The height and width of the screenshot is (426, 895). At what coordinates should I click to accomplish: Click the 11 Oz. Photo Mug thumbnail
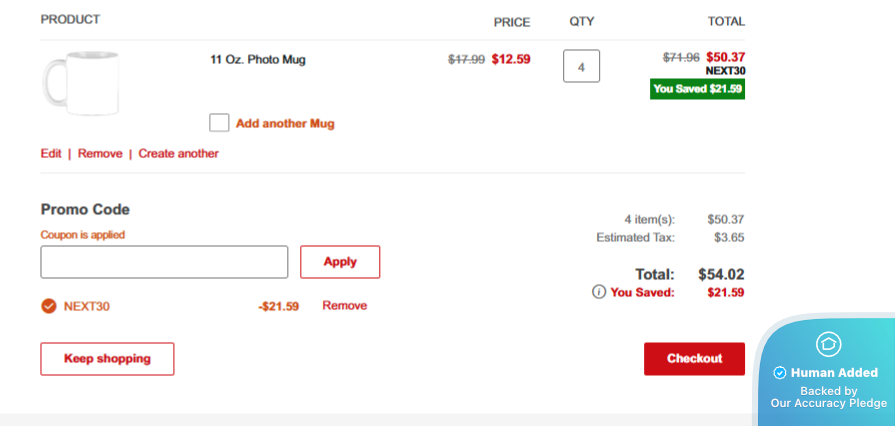pyautogui.click(x=80, y=84)
